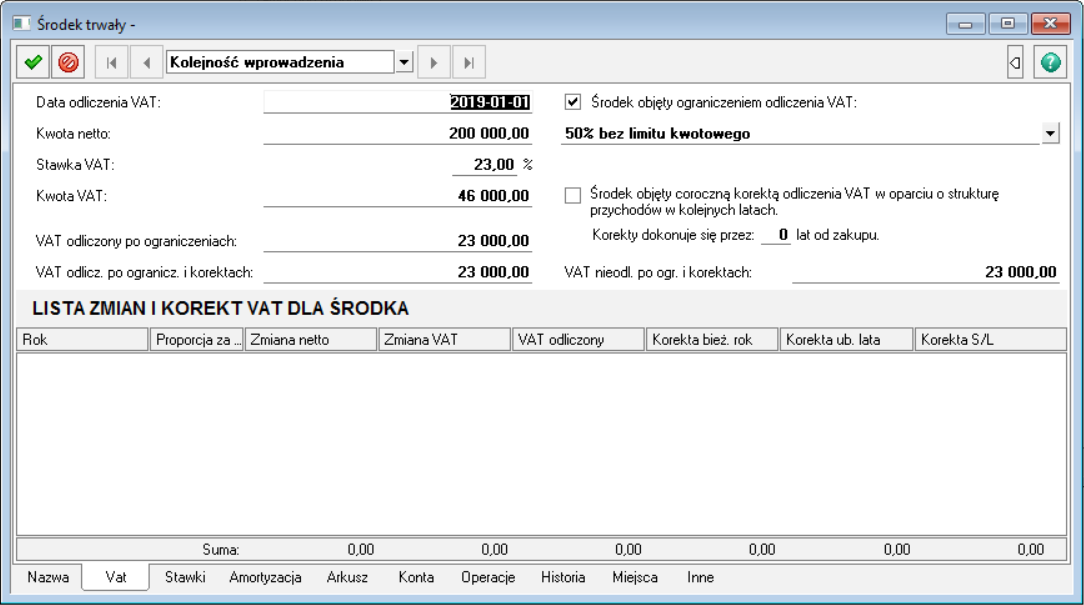The height and width of the screenshot is (605, 1084).
Task: Click the red cancel icon
Action: click(68, 62)
